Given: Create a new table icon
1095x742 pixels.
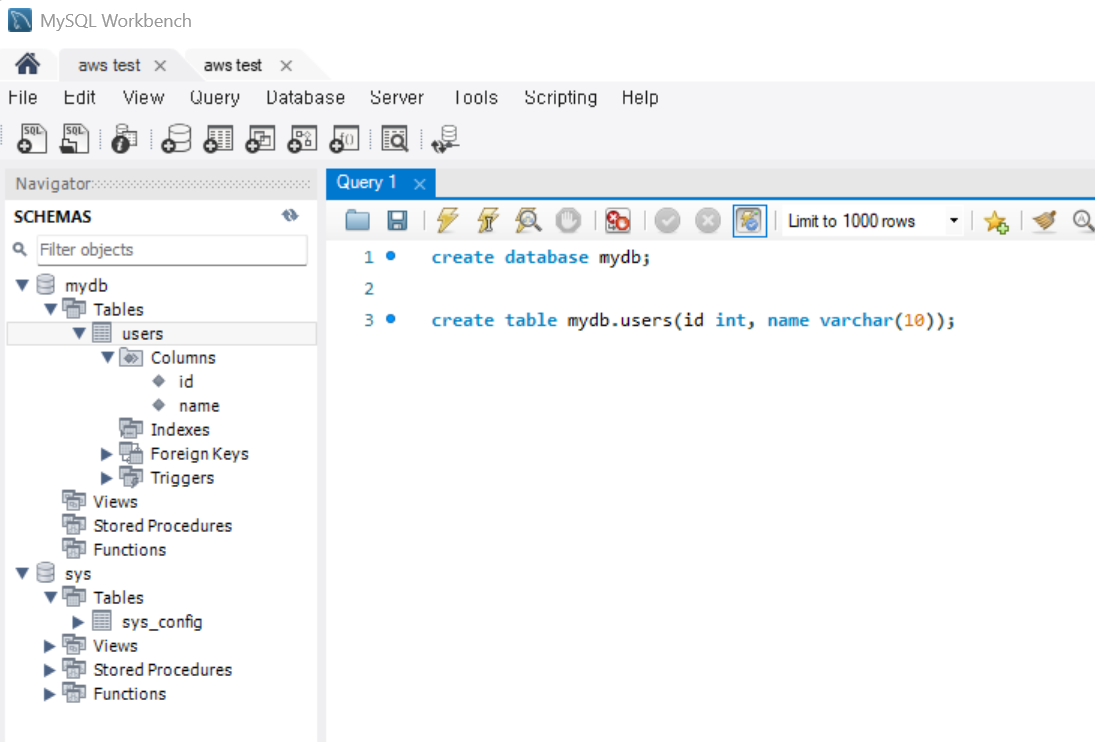Looking at the screenshot, I should 218,139.
